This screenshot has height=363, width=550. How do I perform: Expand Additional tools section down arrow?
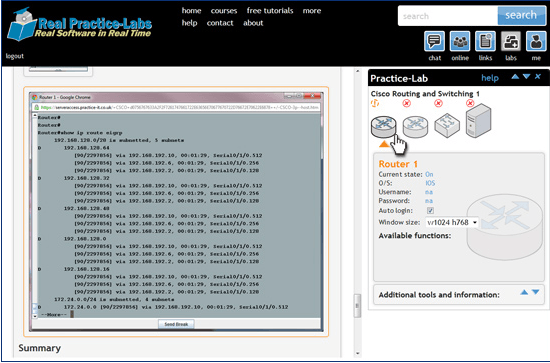pyautogui.click(x=535, y=292)
